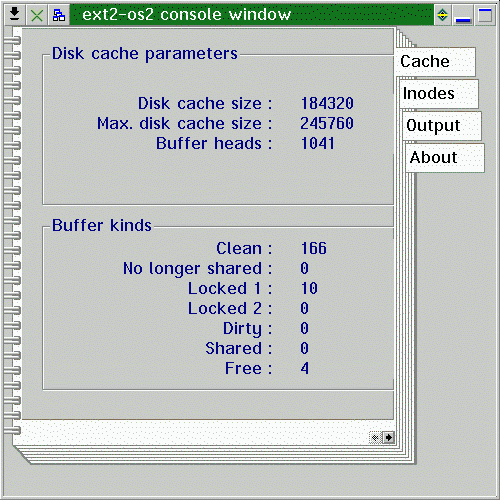
Task: Open the Inodes tab
Action: coord(439,94)
